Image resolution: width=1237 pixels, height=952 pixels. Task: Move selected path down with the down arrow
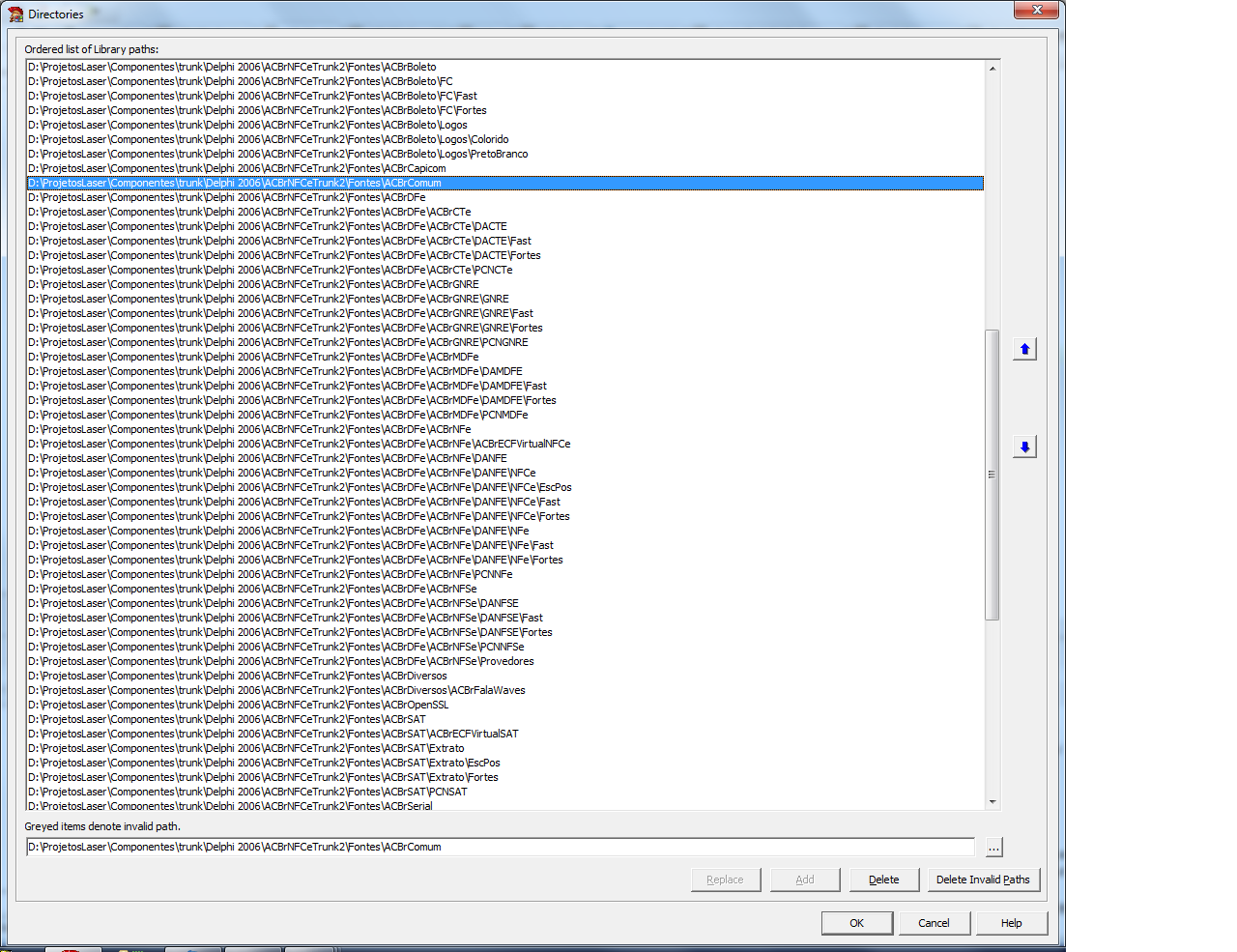pos(1024,447)
